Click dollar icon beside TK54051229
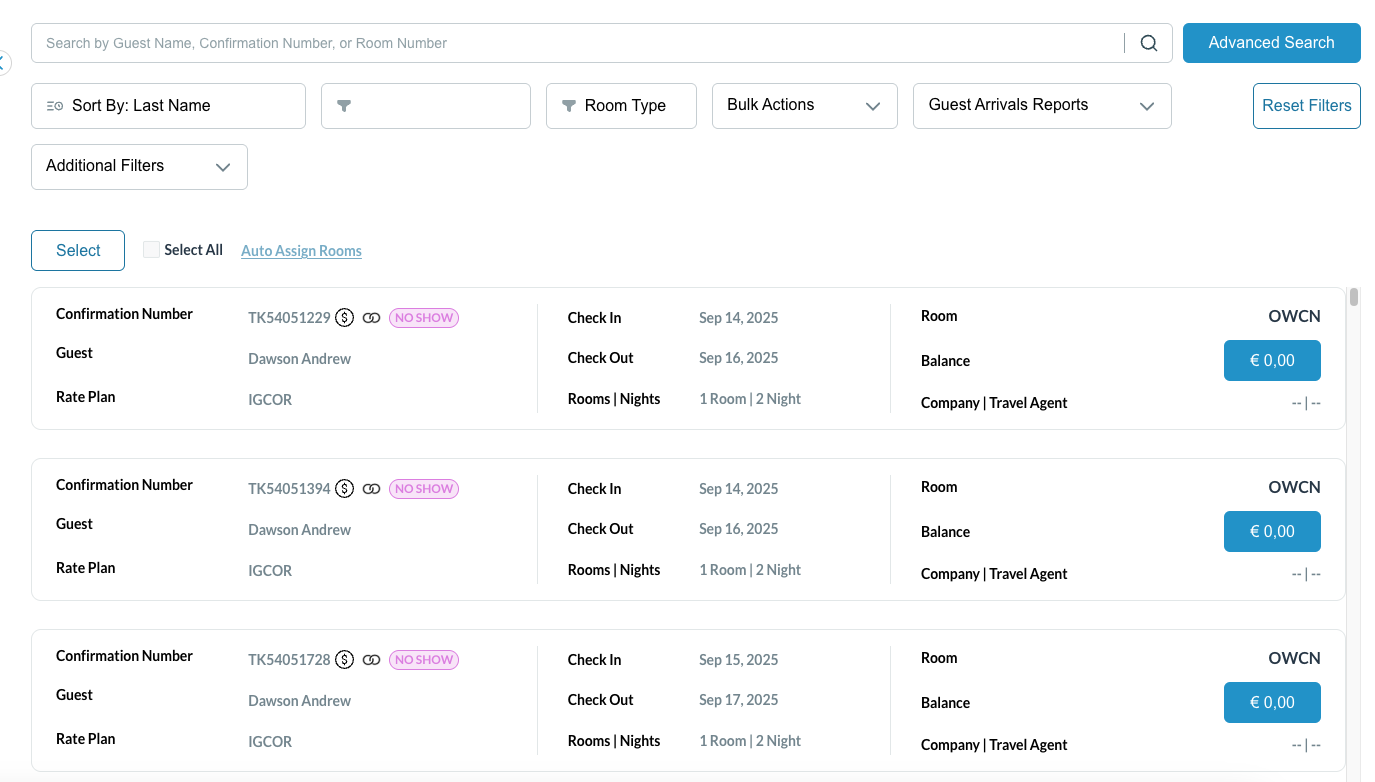1375x782 pixels. click(345, 318)
